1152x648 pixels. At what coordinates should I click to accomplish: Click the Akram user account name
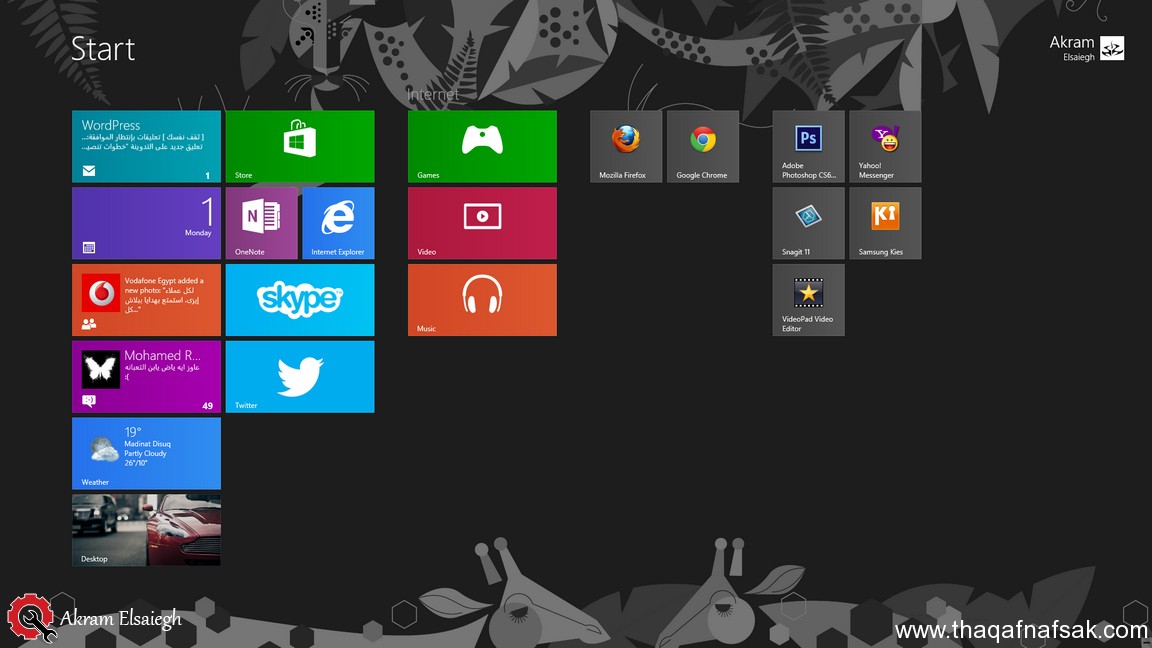coord(1072,43)
